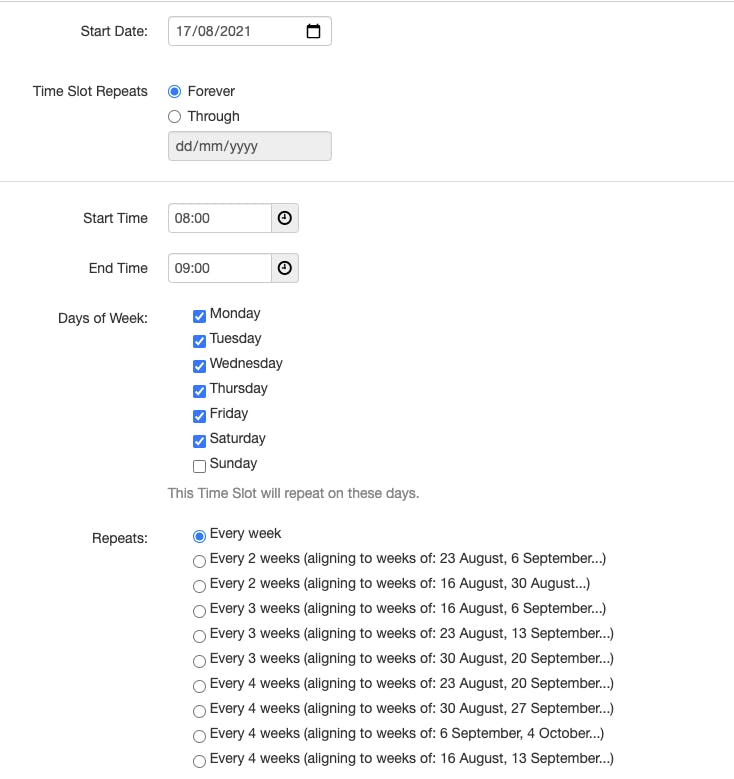Image resolution: width=734 pixels, height=779 pixels.
Task: Open the End Time clock picker
Action: click(x=285, y=268)
